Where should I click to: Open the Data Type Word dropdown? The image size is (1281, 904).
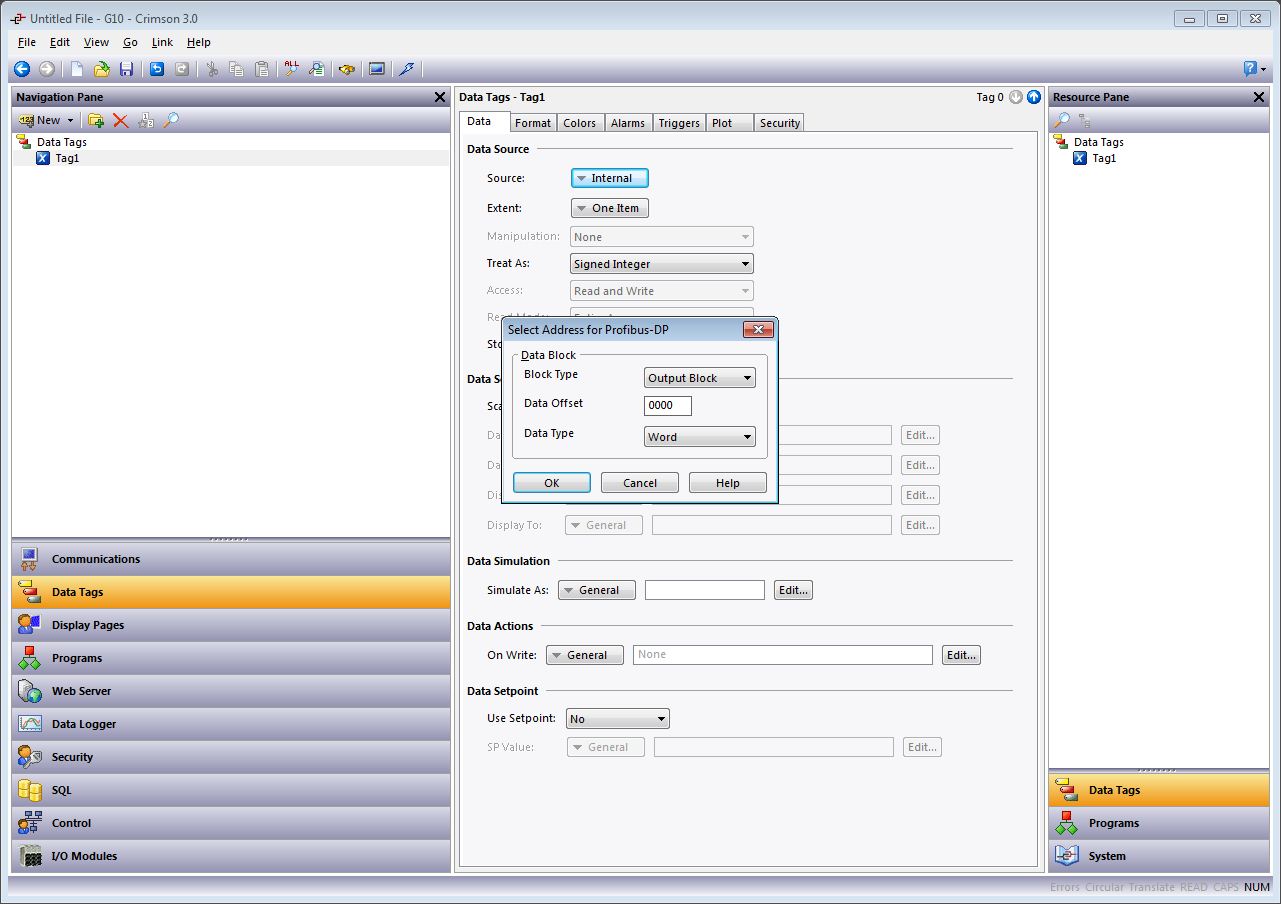700,437
